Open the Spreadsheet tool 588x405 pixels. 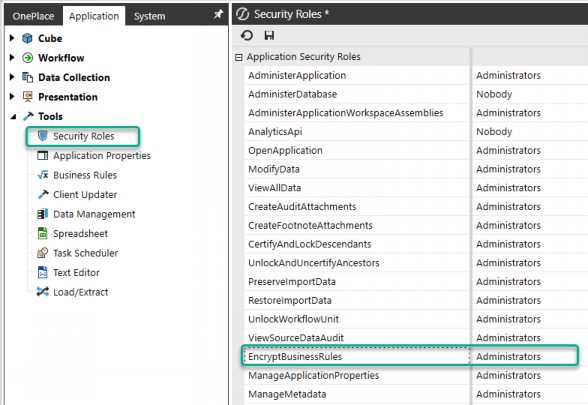point(73,234)
